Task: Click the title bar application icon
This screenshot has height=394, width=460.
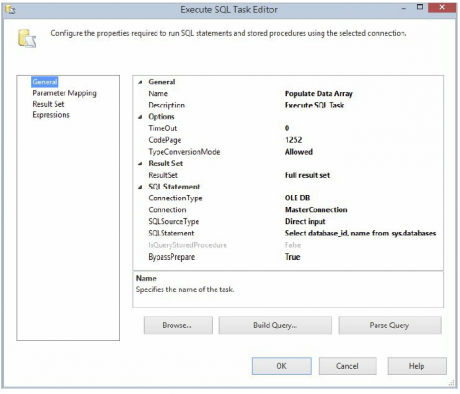Action: click(10, 10)
